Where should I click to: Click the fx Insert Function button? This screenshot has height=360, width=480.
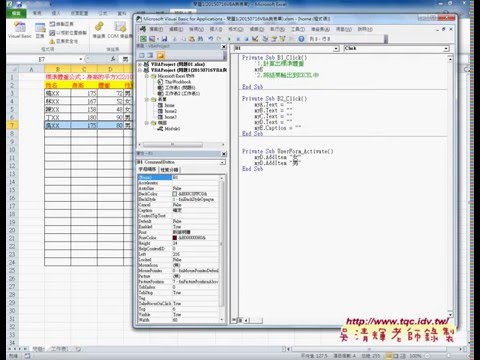click(113, 59)
